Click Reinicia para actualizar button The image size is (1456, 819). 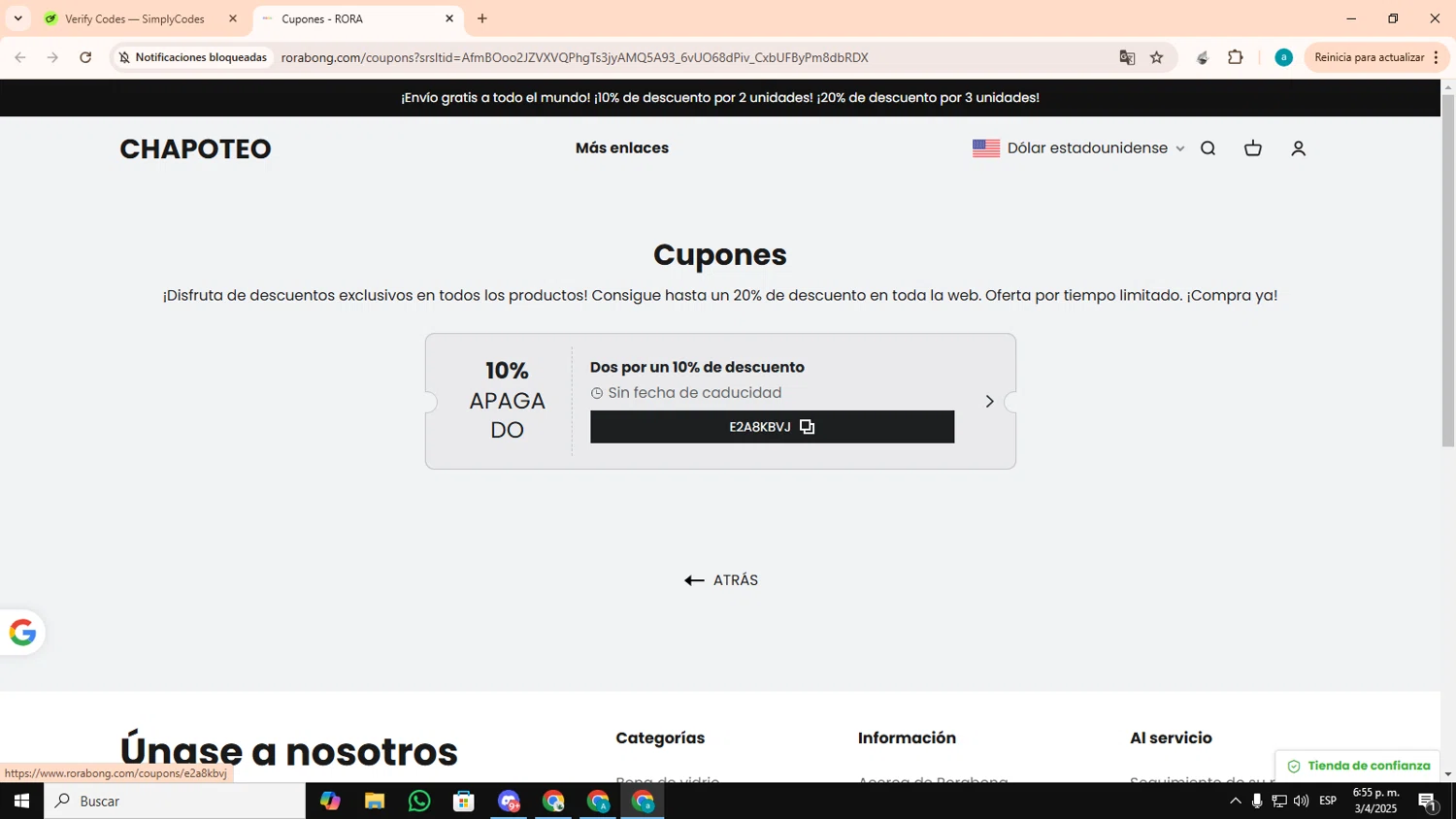[x=1369, y=57]
